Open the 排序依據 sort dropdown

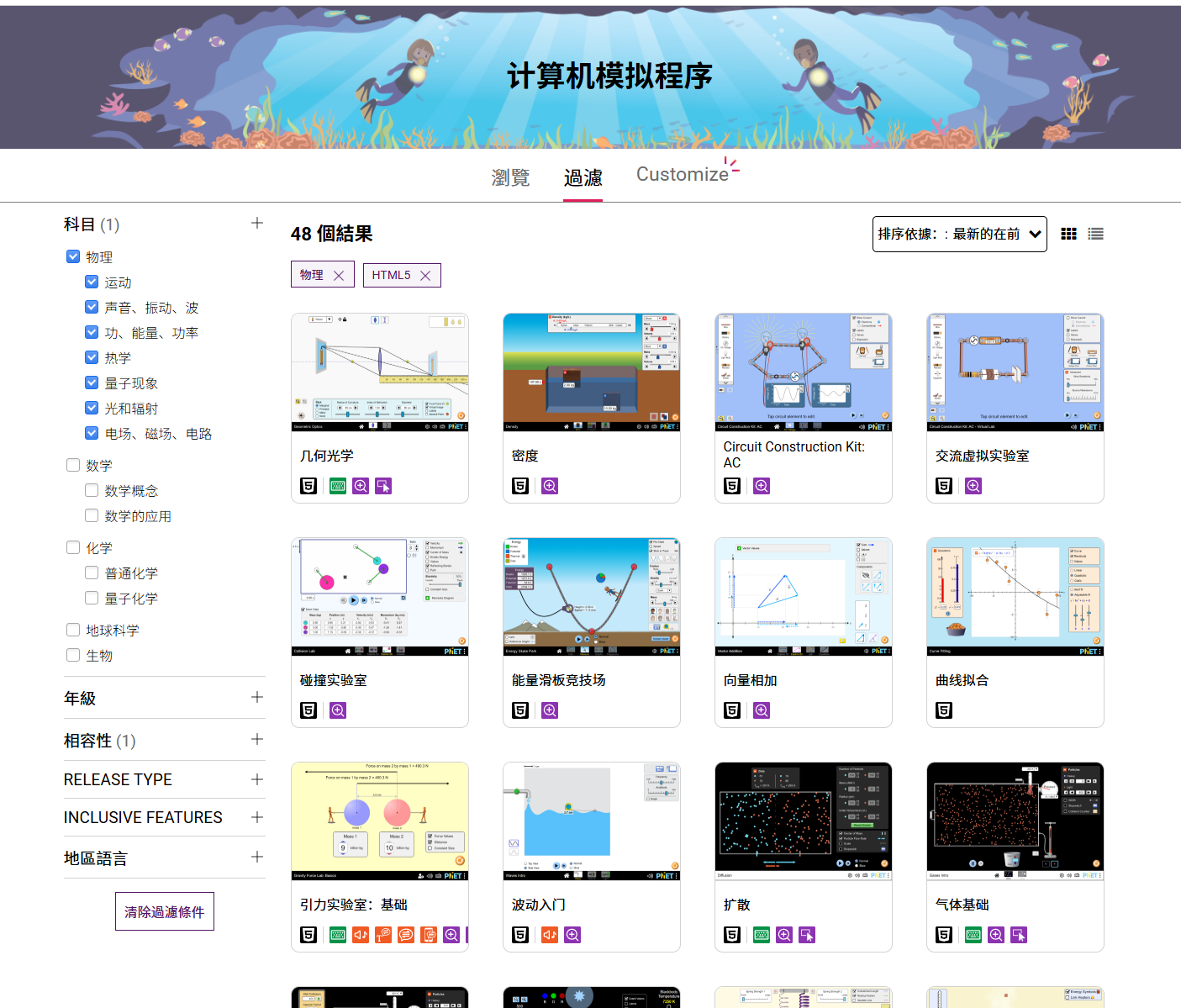pos(959,234)
